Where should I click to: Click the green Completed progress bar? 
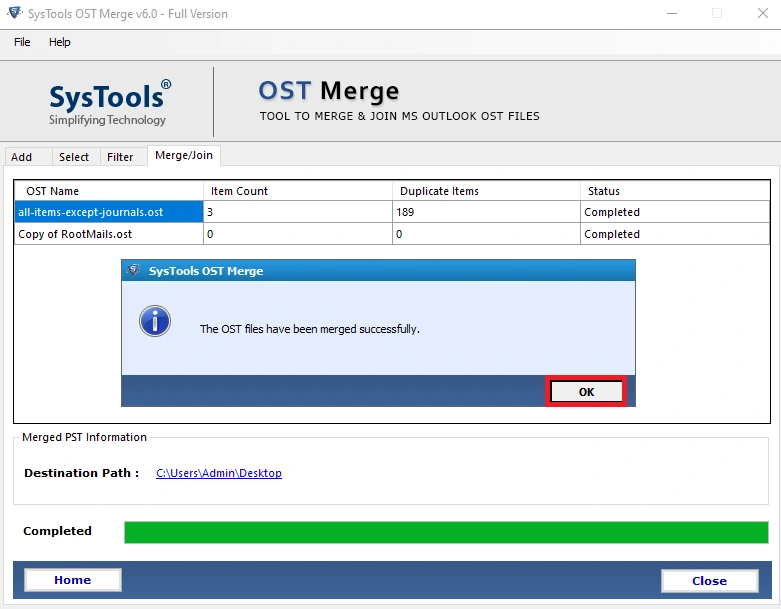[446, 532]
